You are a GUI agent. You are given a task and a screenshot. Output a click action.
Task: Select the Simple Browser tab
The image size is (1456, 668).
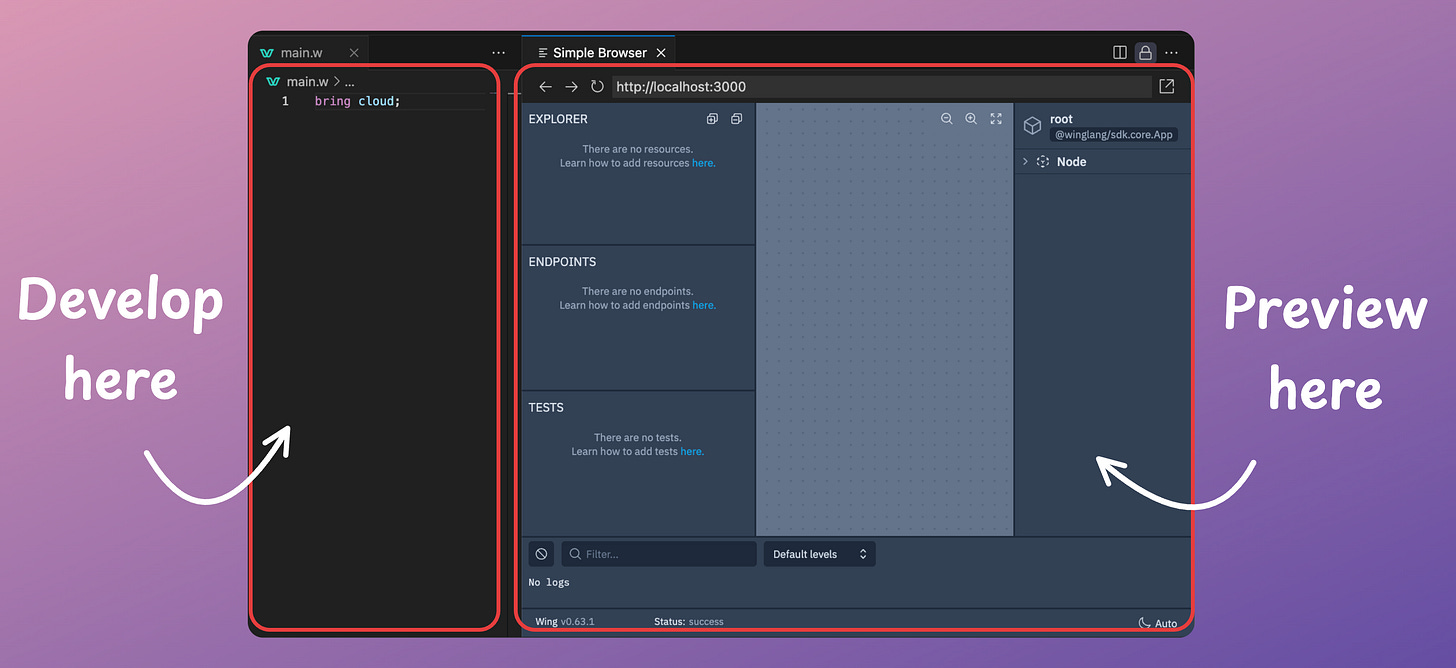click(597, 52)
